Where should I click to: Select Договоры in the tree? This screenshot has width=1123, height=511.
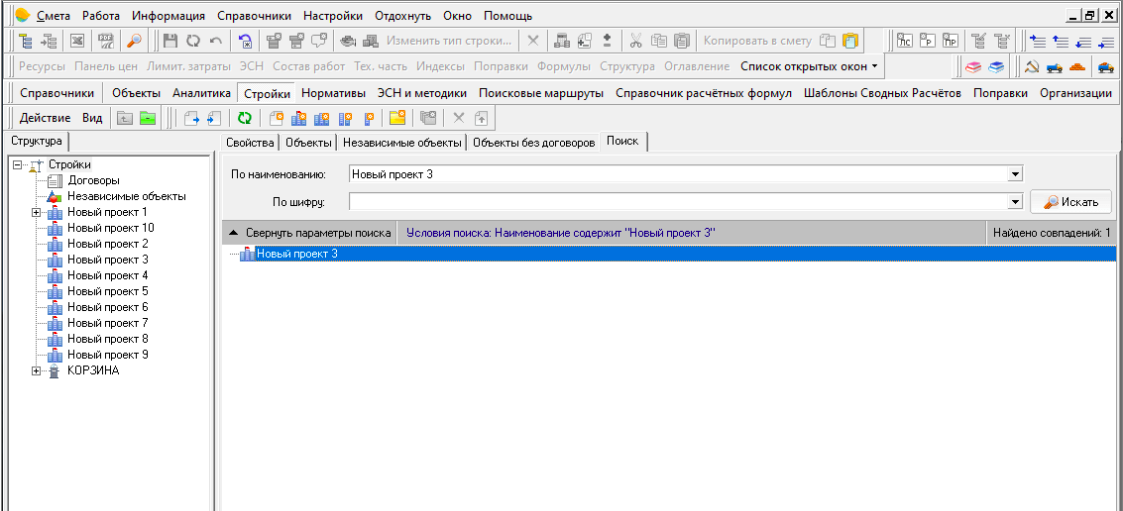[93, 181]
